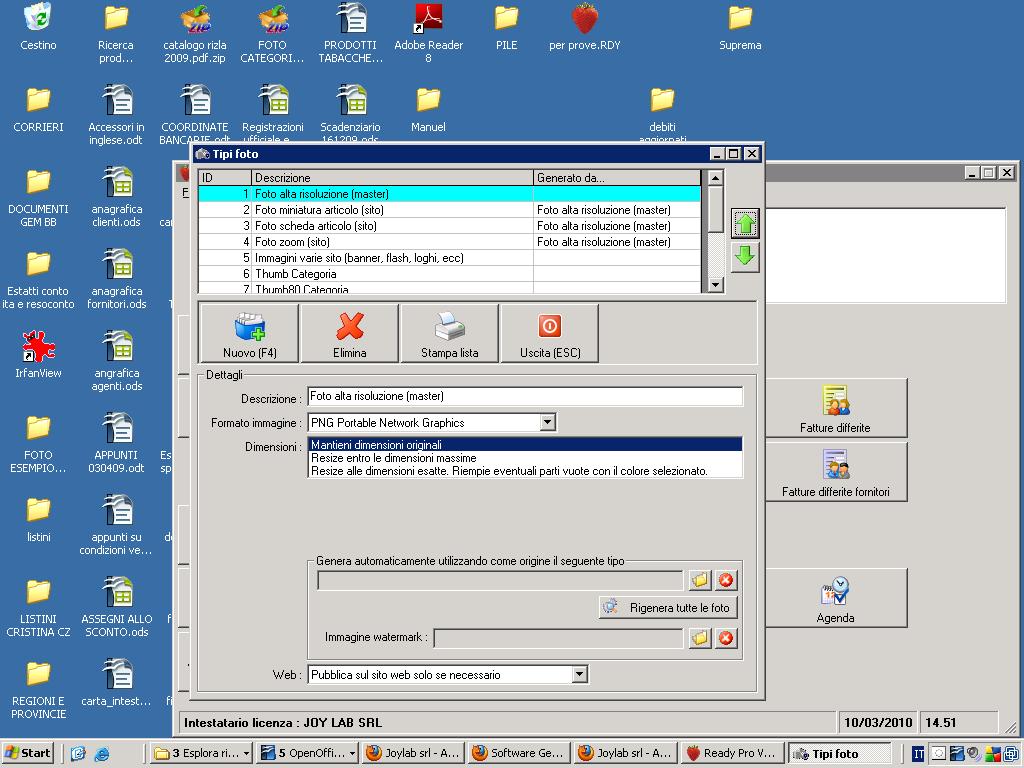Move row up with green up arrow
This screenshot has height=768, width=1024.
[x=744, y=224]
